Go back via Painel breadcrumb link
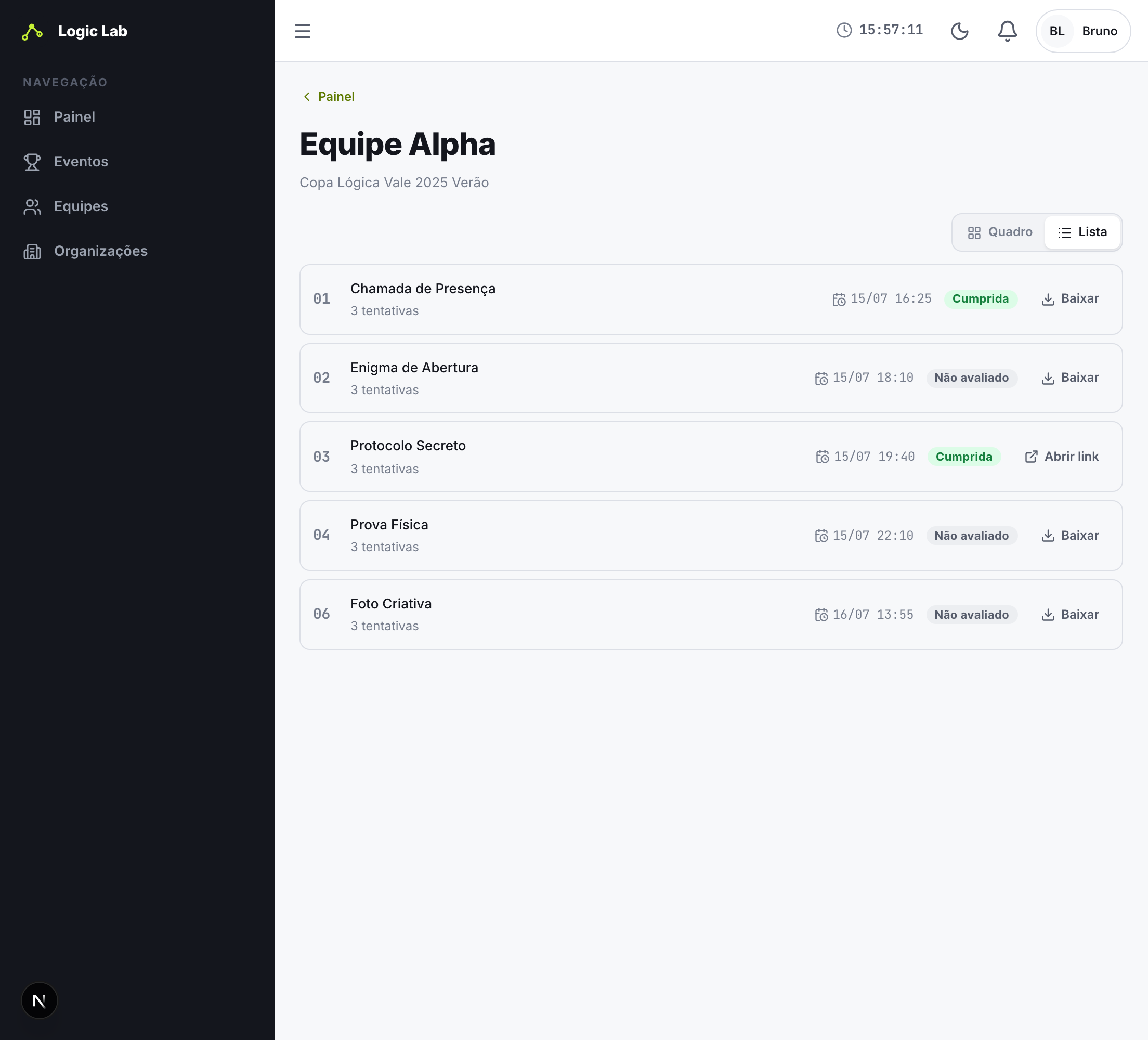1148x1040 pixels. [x=329, y=96]
